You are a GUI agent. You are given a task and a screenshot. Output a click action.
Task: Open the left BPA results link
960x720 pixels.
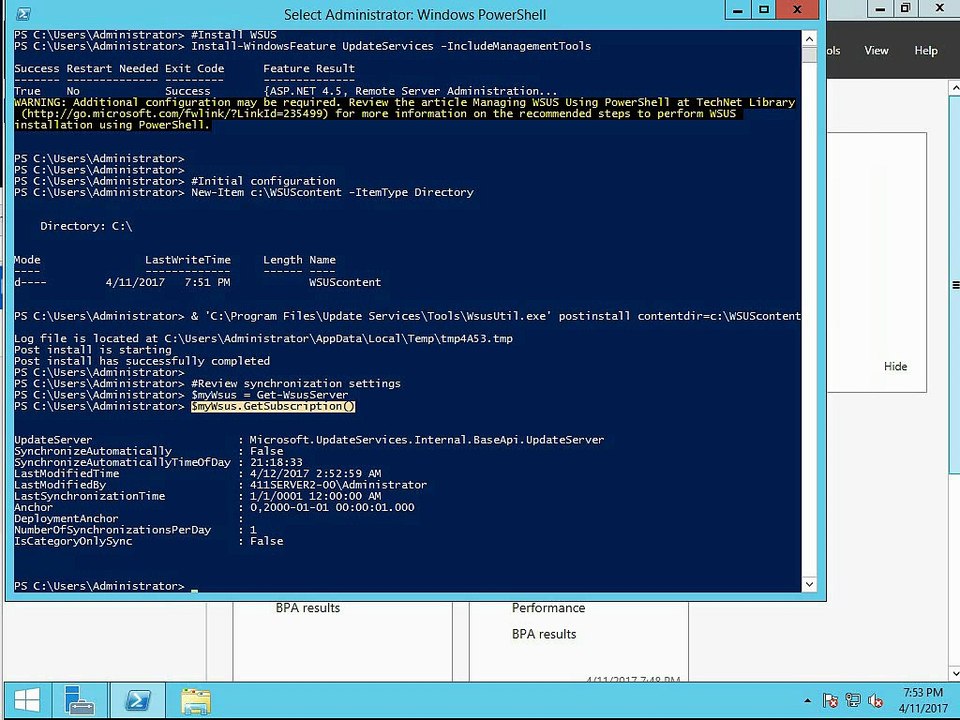tap(307, 608)
